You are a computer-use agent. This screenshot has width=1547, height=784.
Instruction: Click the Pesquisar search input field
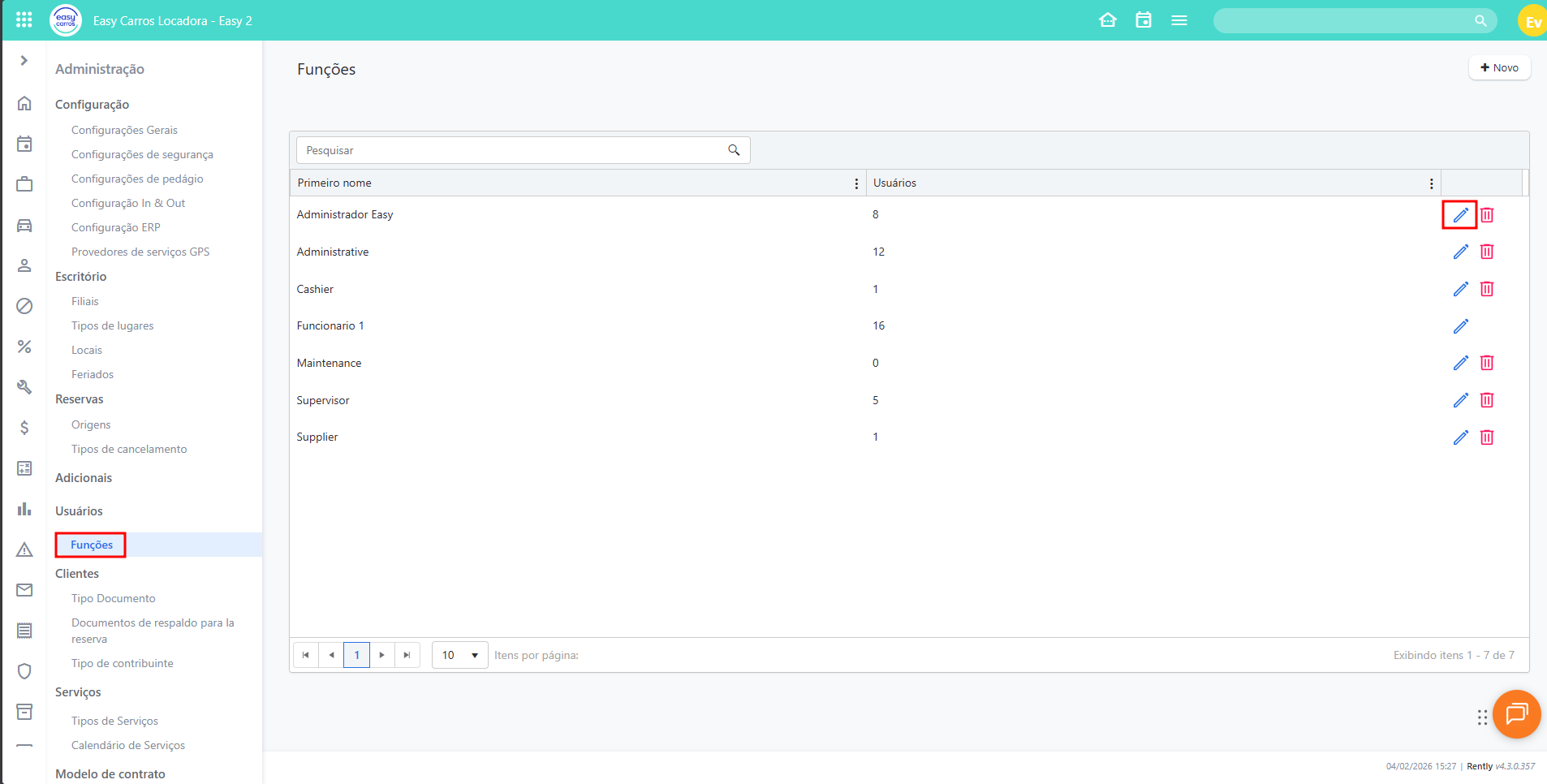511,150
